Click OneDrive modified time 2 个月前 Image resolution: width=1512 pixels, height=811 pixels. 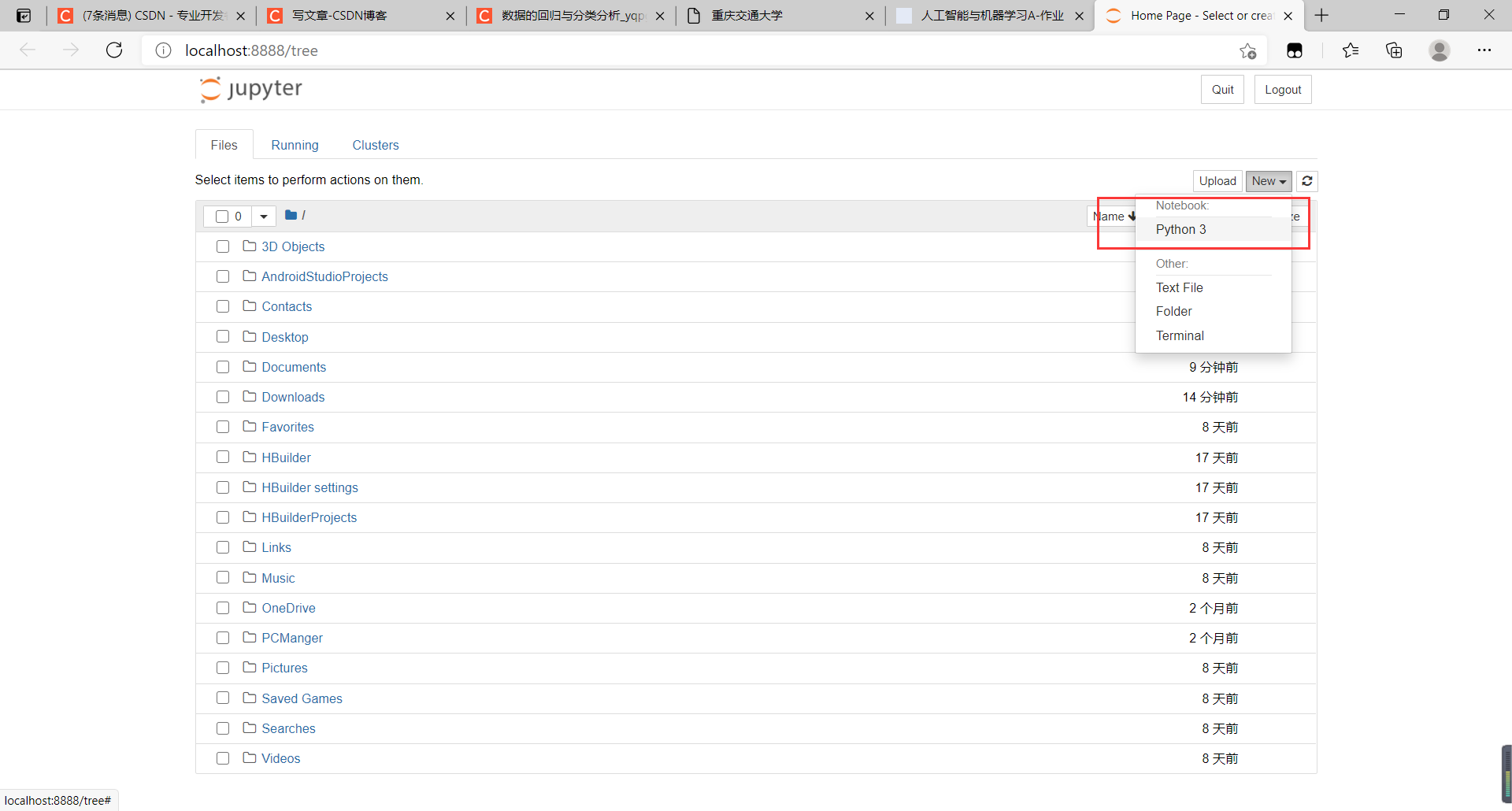[1214, 608]
